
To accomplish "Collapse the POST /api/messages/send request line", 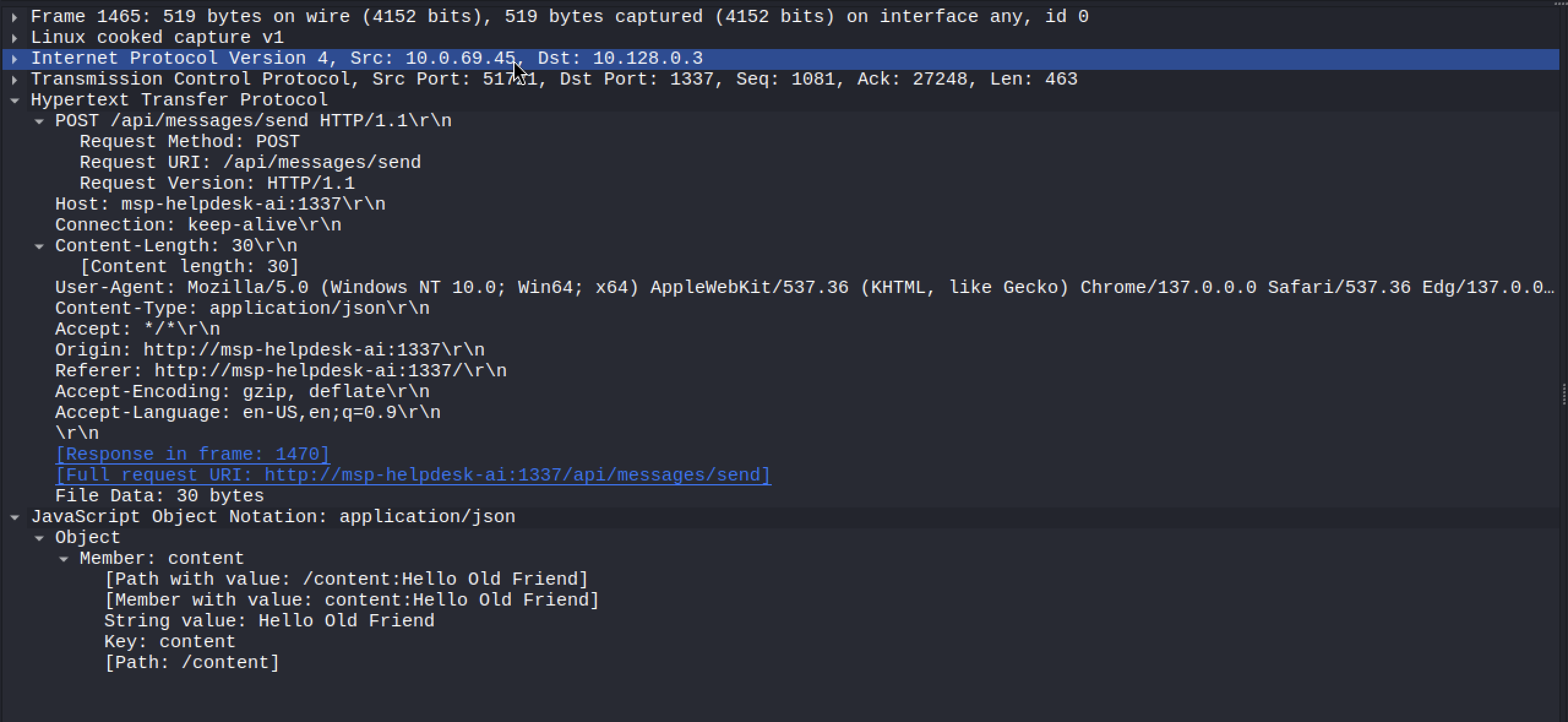I will 39,121.
